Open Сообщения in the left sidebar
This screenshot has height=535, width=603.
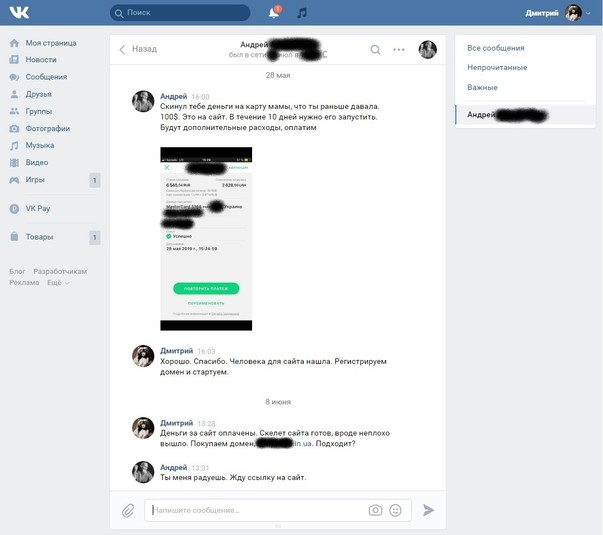pos(46,77)
